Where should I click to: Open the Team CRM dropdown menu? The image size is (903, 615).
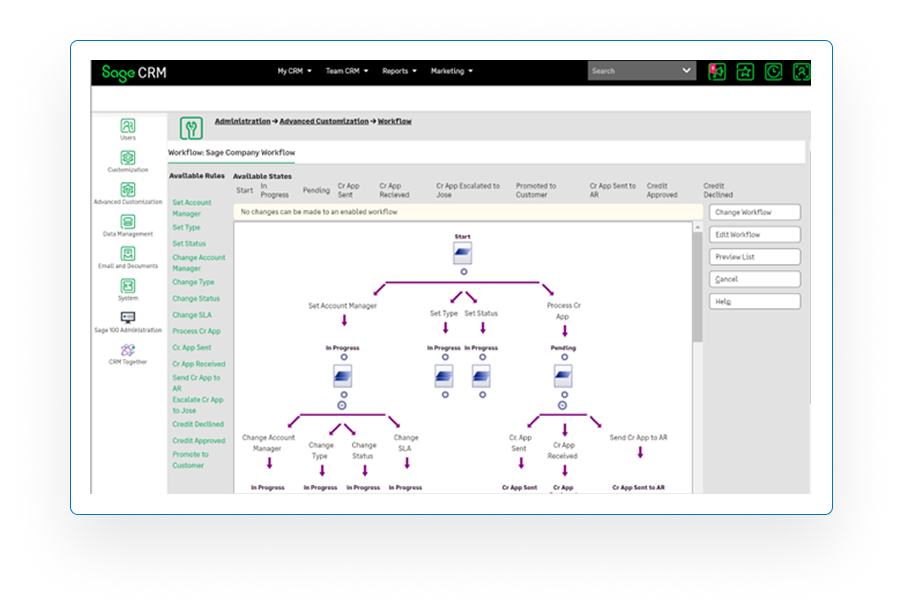(x=346, y=71)
